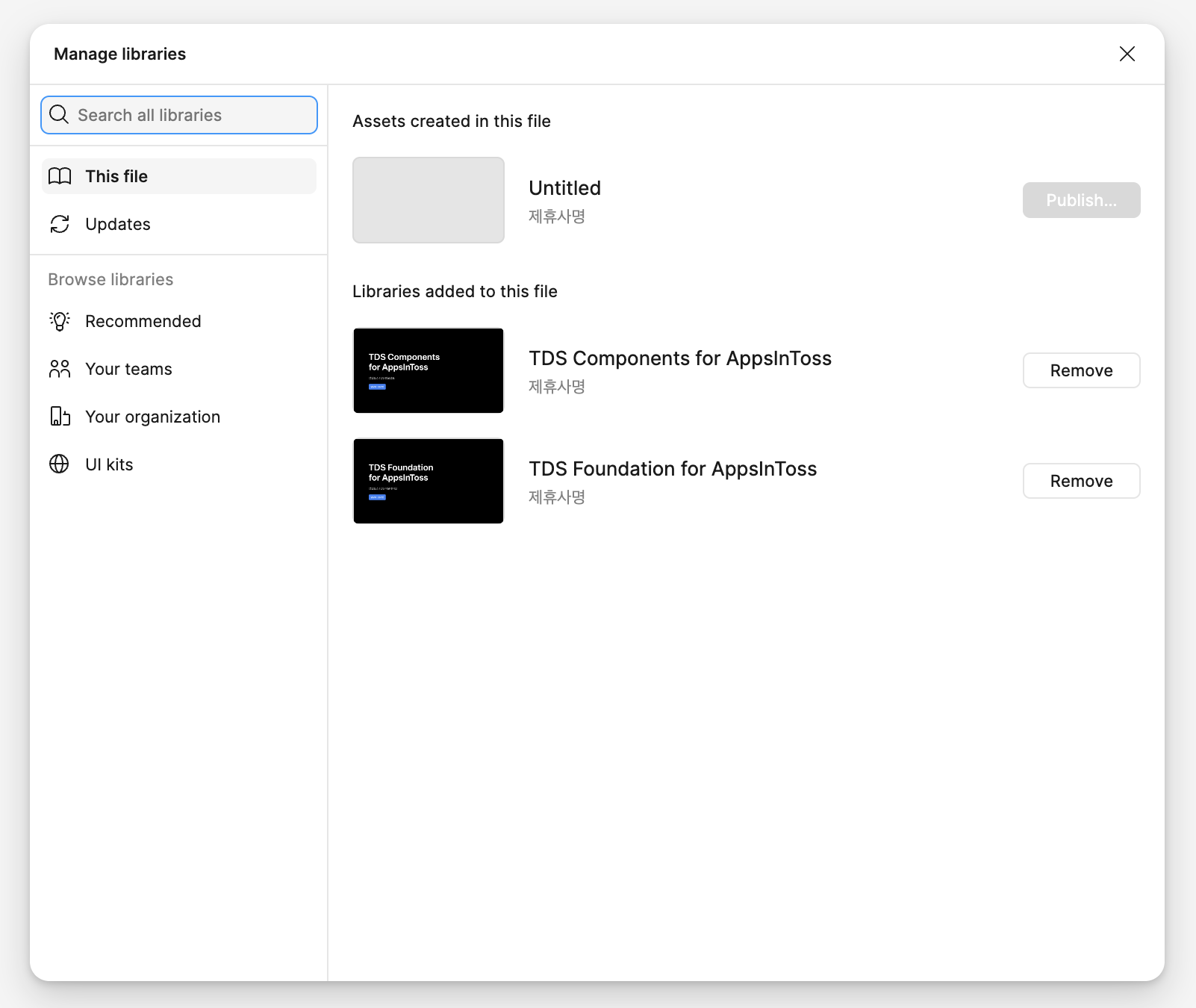Click the Updates refresh icon
Screen dimensions: 1196x1008
[x=60, y=224]
